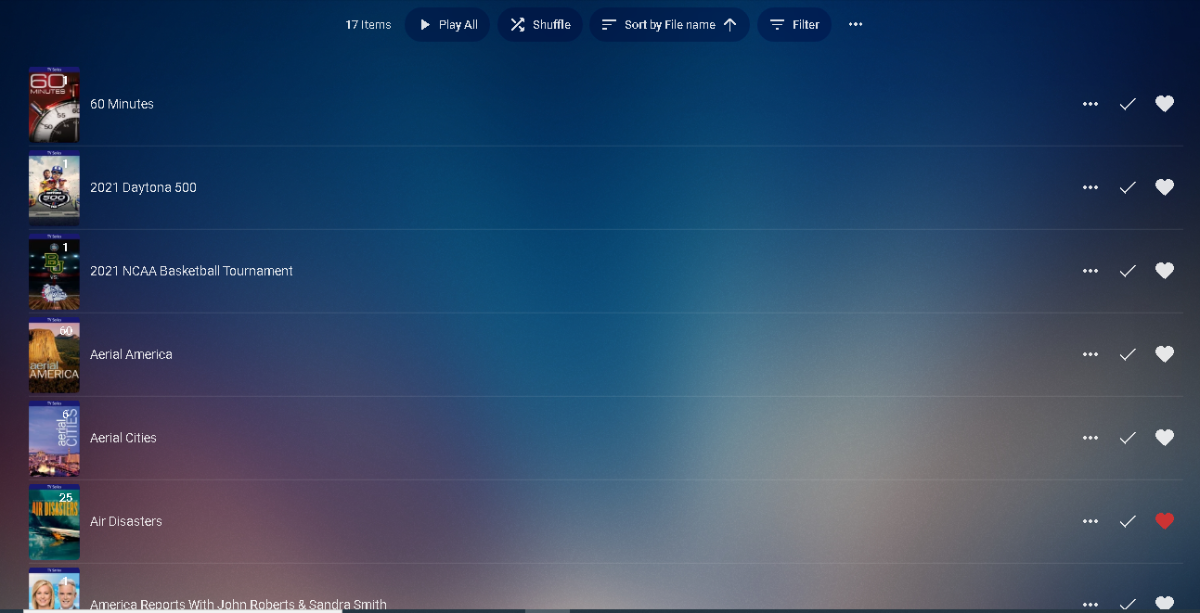Shuffle the item list
This screenshot has height=613, width=1200.
(x=540, y=25)
